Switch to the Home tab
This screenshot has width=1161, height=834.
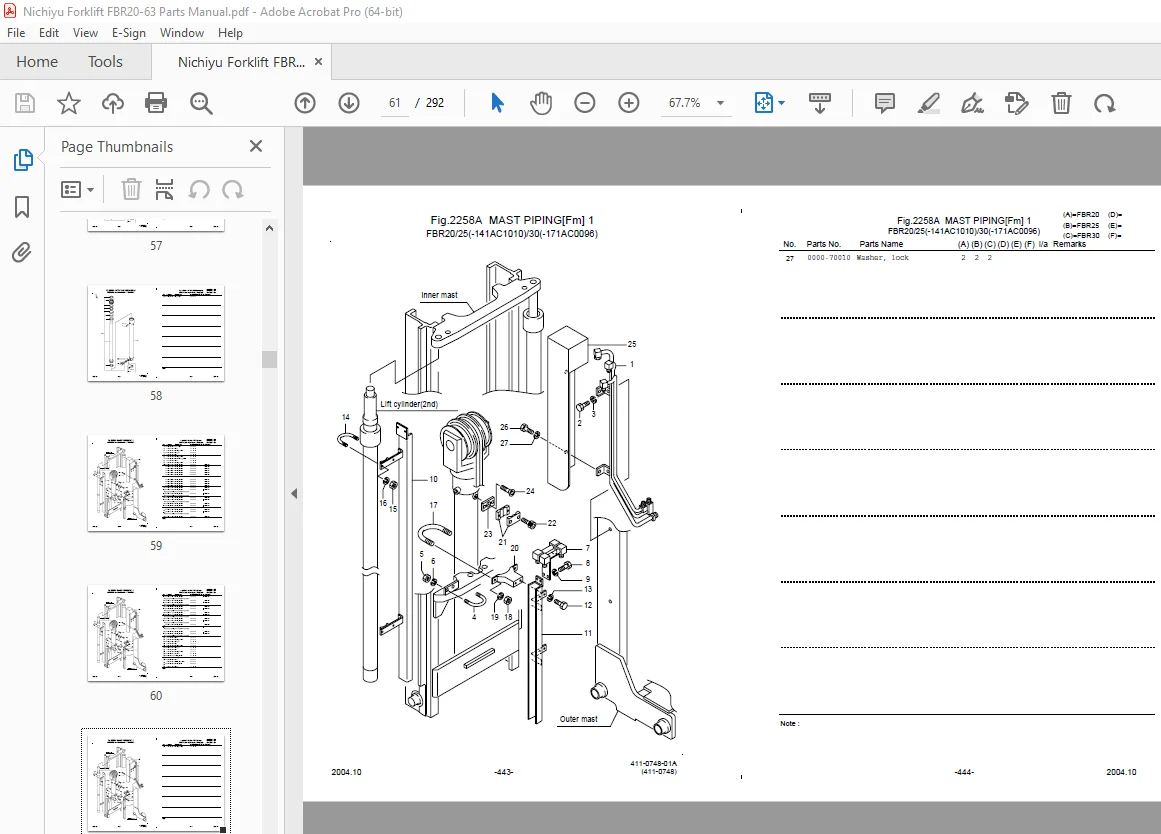[37, 61]
